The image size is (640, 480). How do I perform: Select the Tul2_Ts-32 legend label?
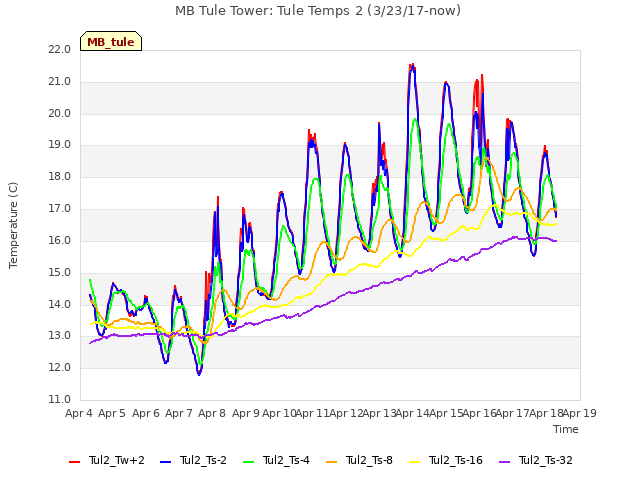pyautogui.click(x=546, y=461)
